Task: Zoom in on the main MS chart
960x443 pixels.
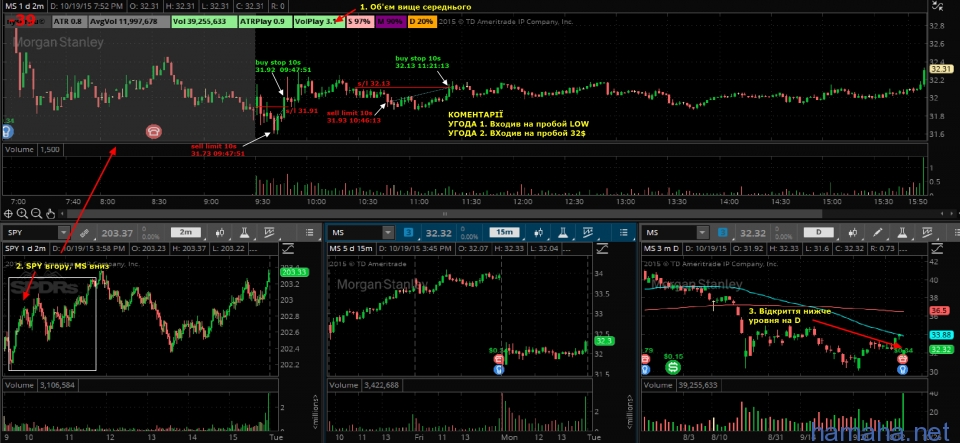Action: click(x=22, y=214)
